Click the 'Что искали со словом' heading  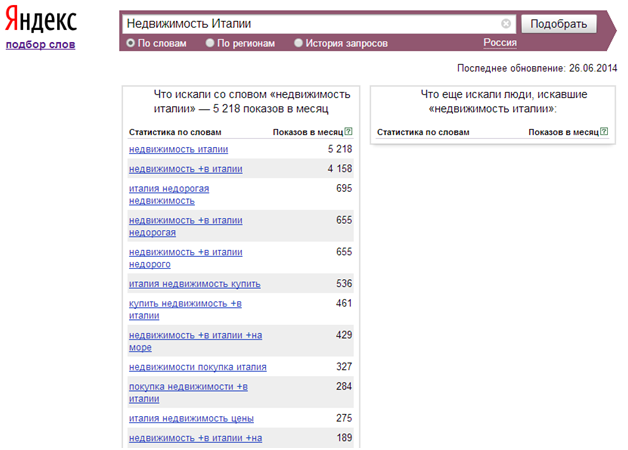pos(252,101)
